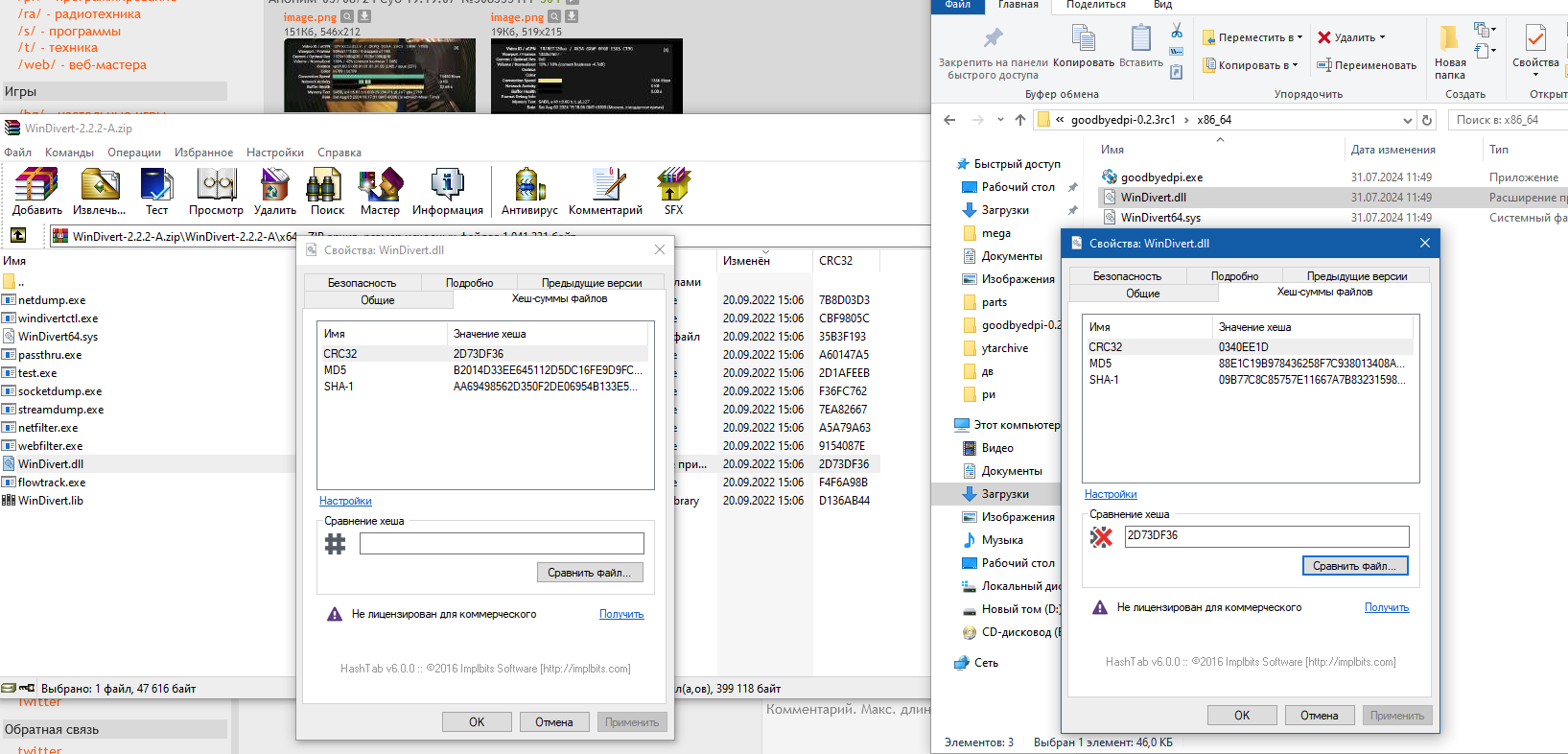
Task: Expand the Свойства dropdown arrow in ribbon
Action: coord(1535,75)
